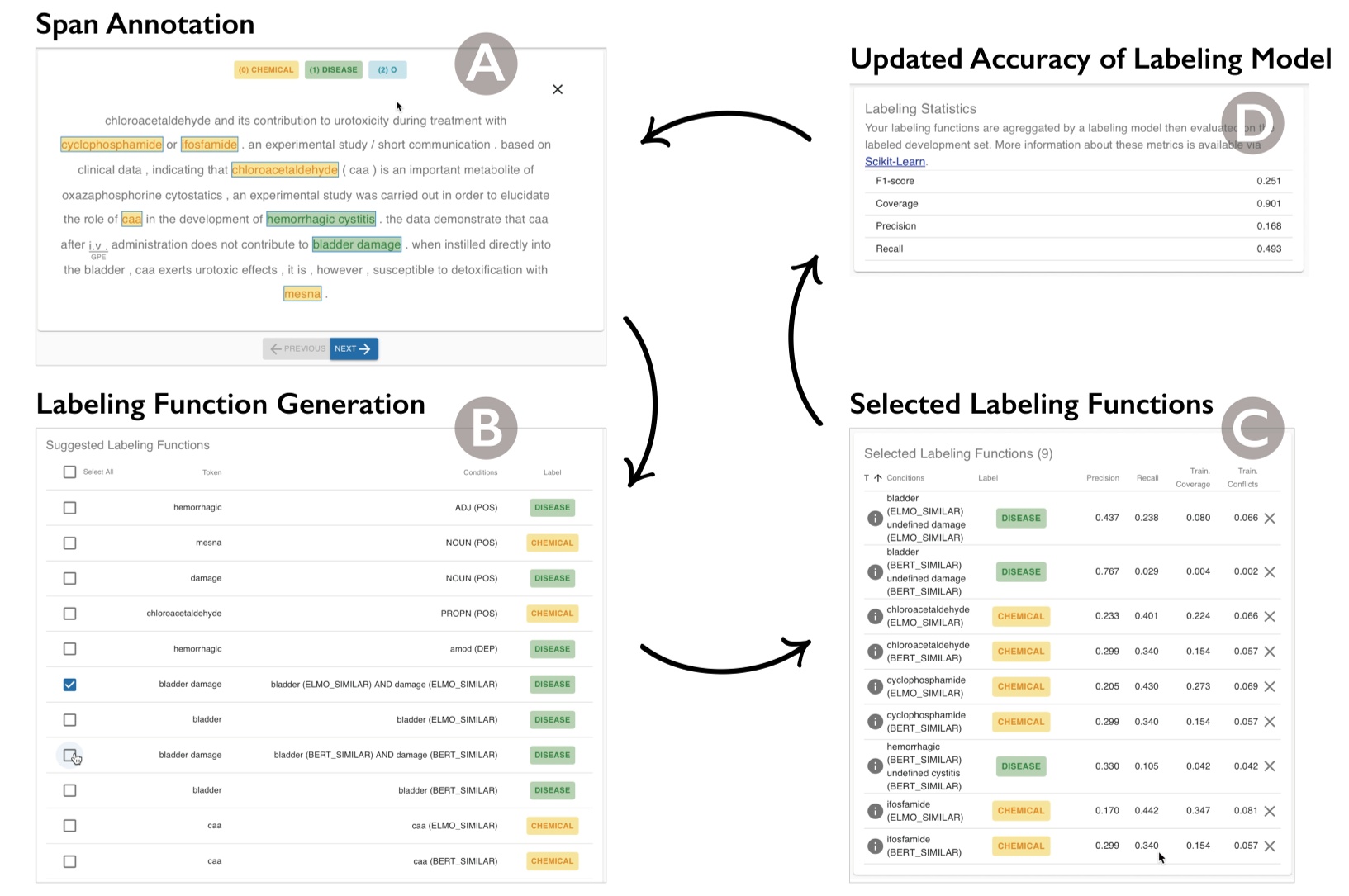This screenshot has width=1349, height=896.
Task: Remove the ifosfamide (ELMO_SIMILAR) labeling function
Action: pyautogui.click(x=1270, y=811)
